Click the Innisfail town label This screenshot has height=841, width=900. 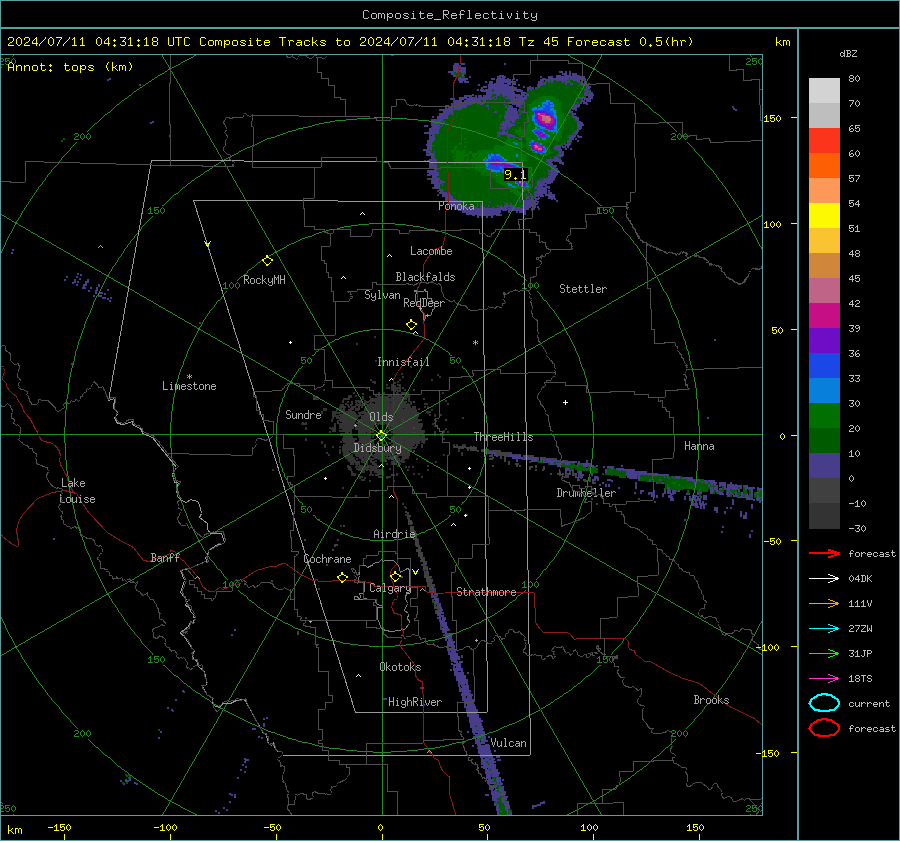click(403, 362)
